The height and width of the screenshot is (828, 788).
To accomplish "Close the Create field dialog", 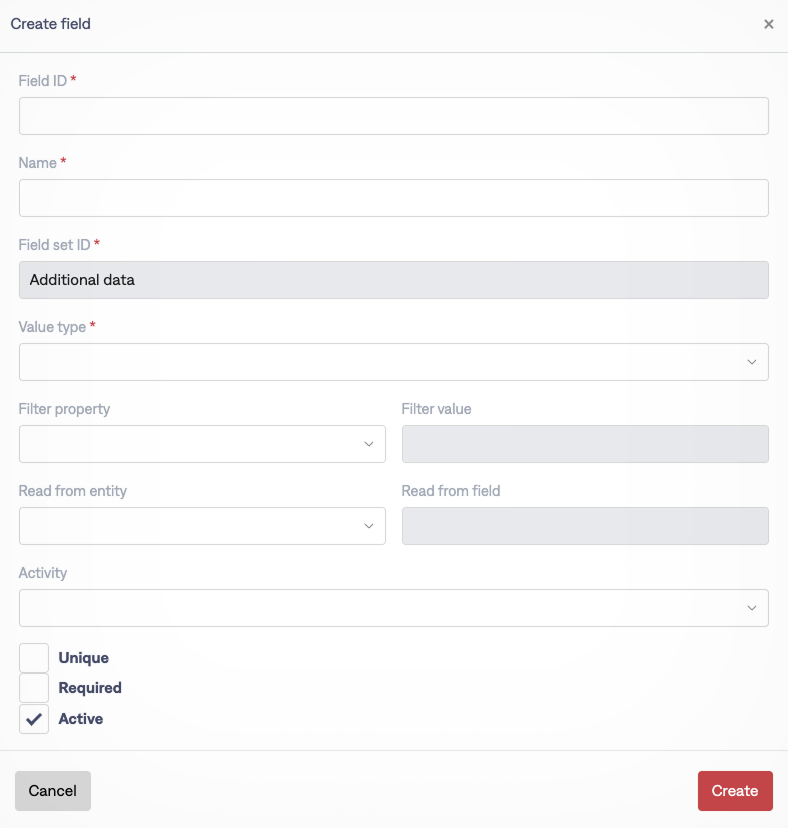I will (768, 24).
